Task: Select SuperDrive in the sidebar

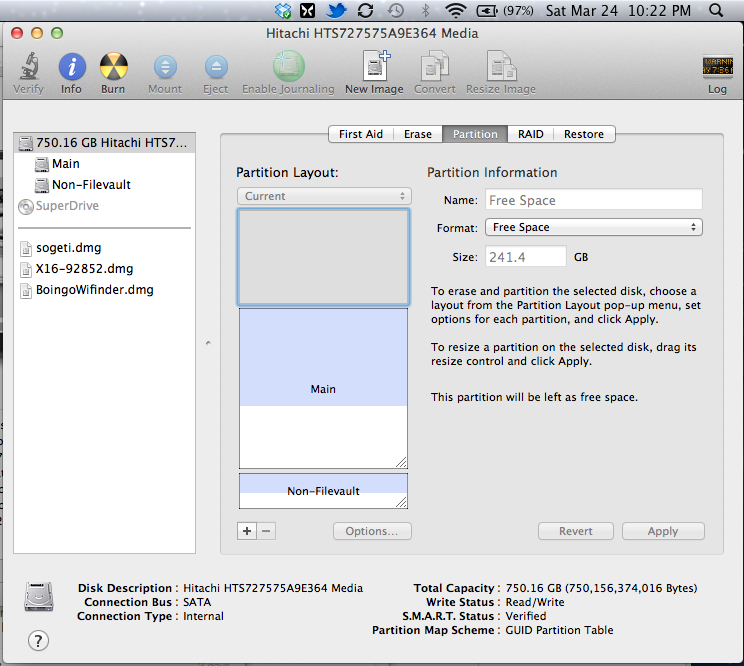Action: (104, 206)
